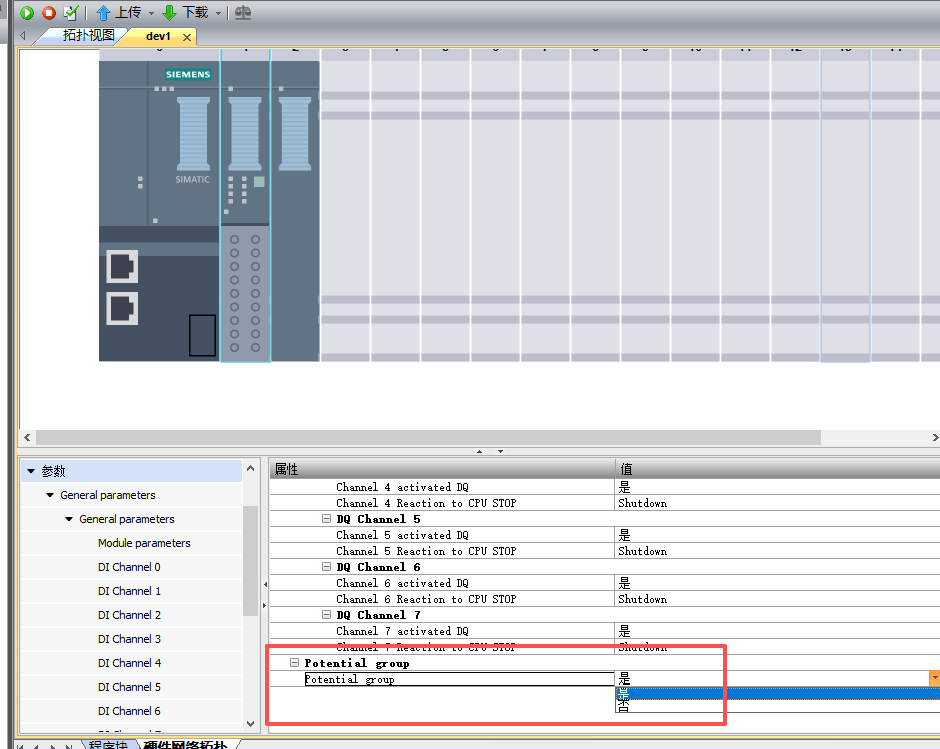The height and width of the screenshot is (749, 940).
Task: Click the red stop icon in toolbar
Action: 49,13
